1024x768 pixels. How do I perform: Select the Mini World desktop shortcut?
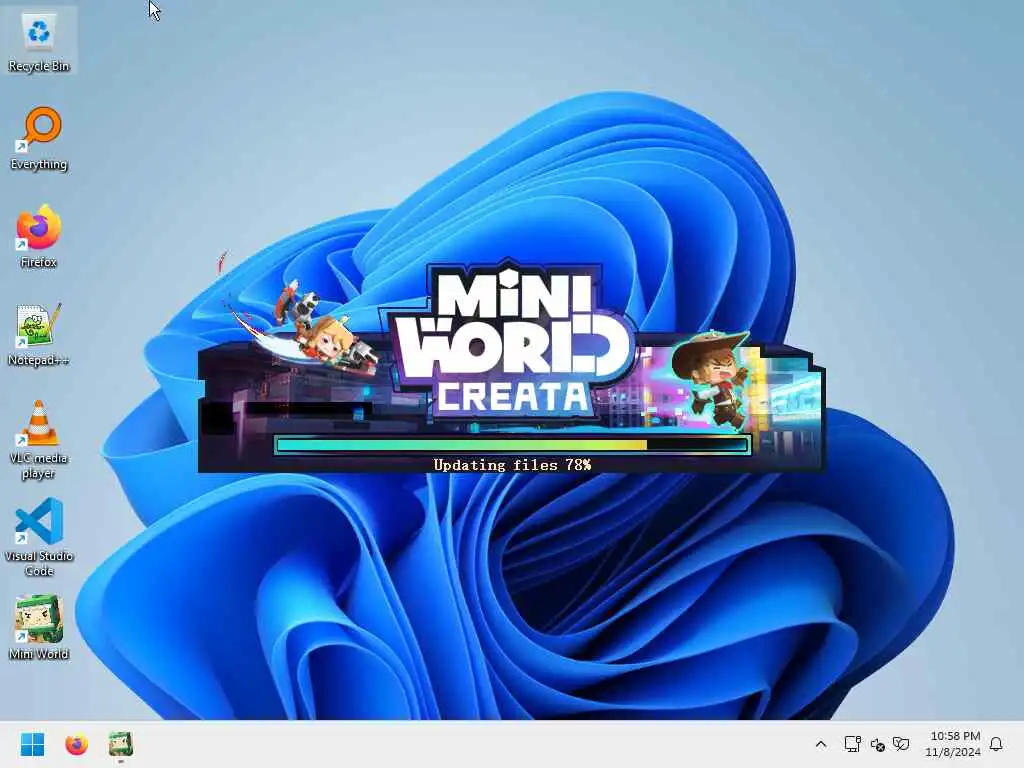[39, 628]
